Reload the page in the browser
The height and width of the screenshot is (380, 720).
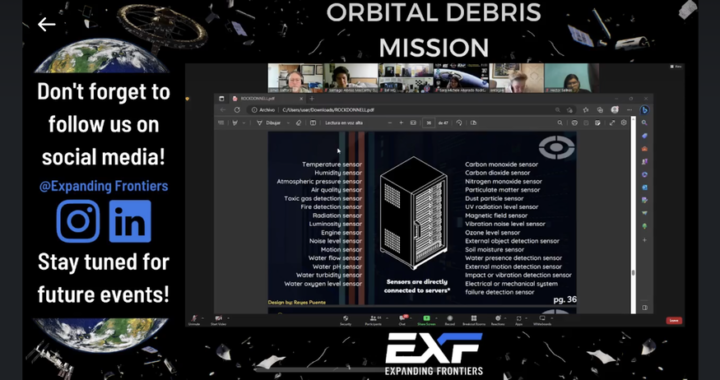237,110
